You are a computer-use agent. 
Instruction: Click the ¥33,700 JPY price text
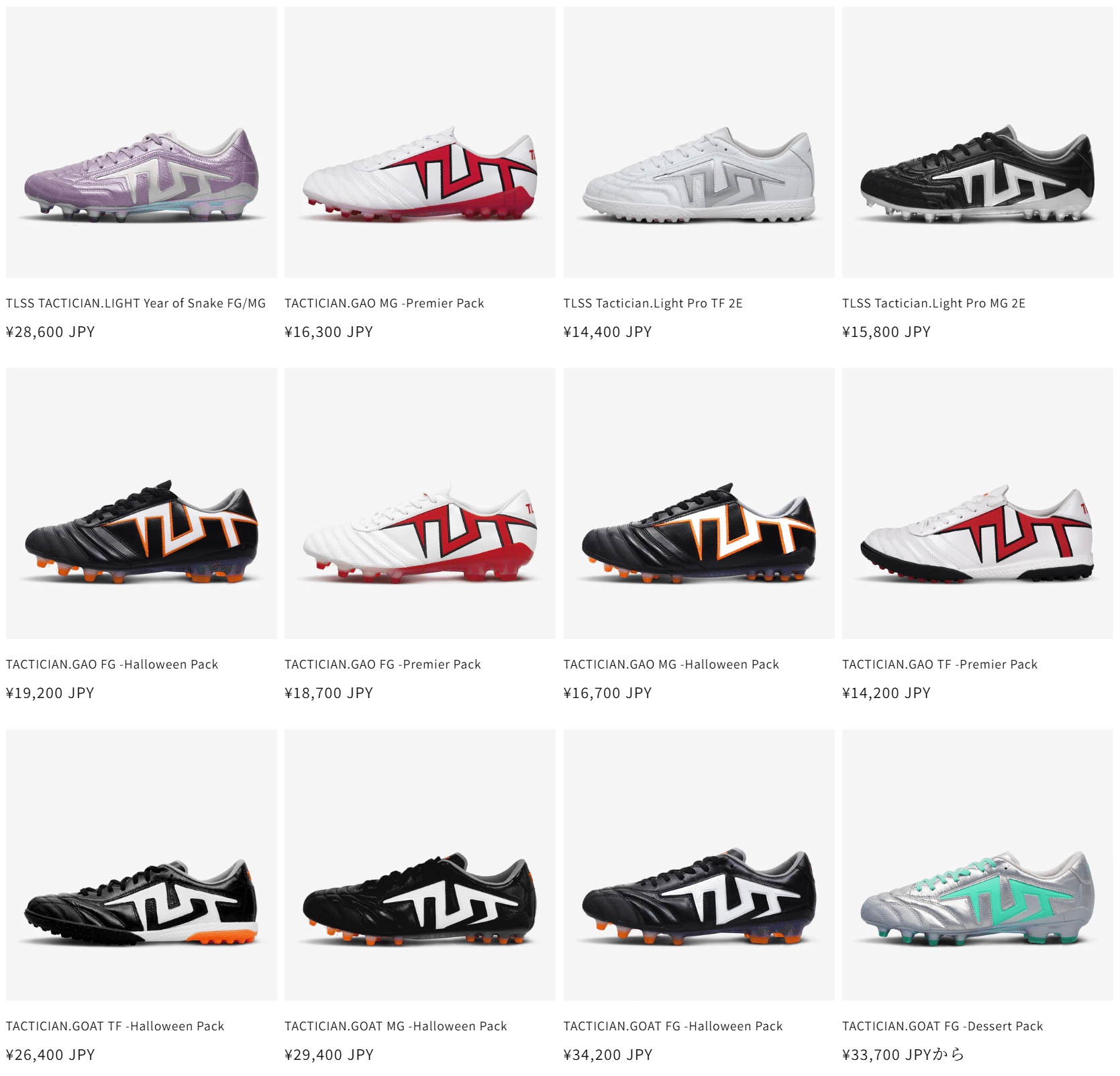(x=886, y=1055)
